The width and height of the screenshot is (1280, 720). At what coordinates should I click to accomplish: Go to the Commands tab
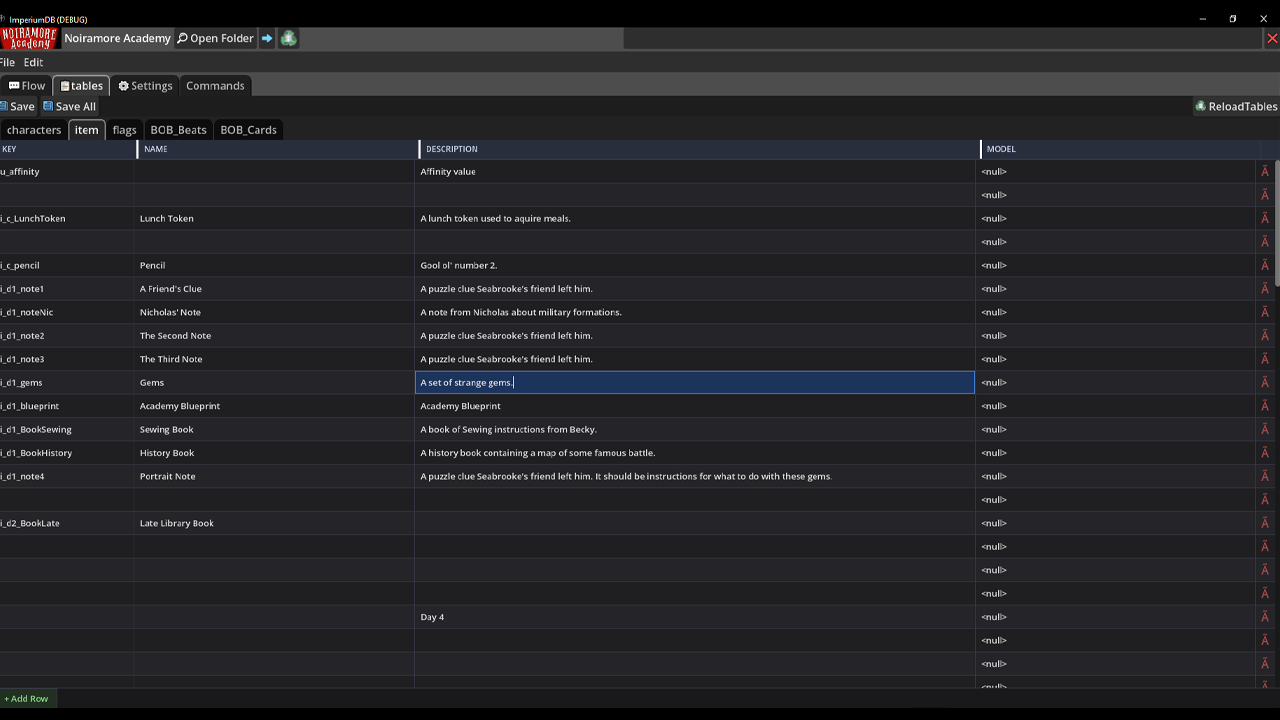tap(215, 86)
